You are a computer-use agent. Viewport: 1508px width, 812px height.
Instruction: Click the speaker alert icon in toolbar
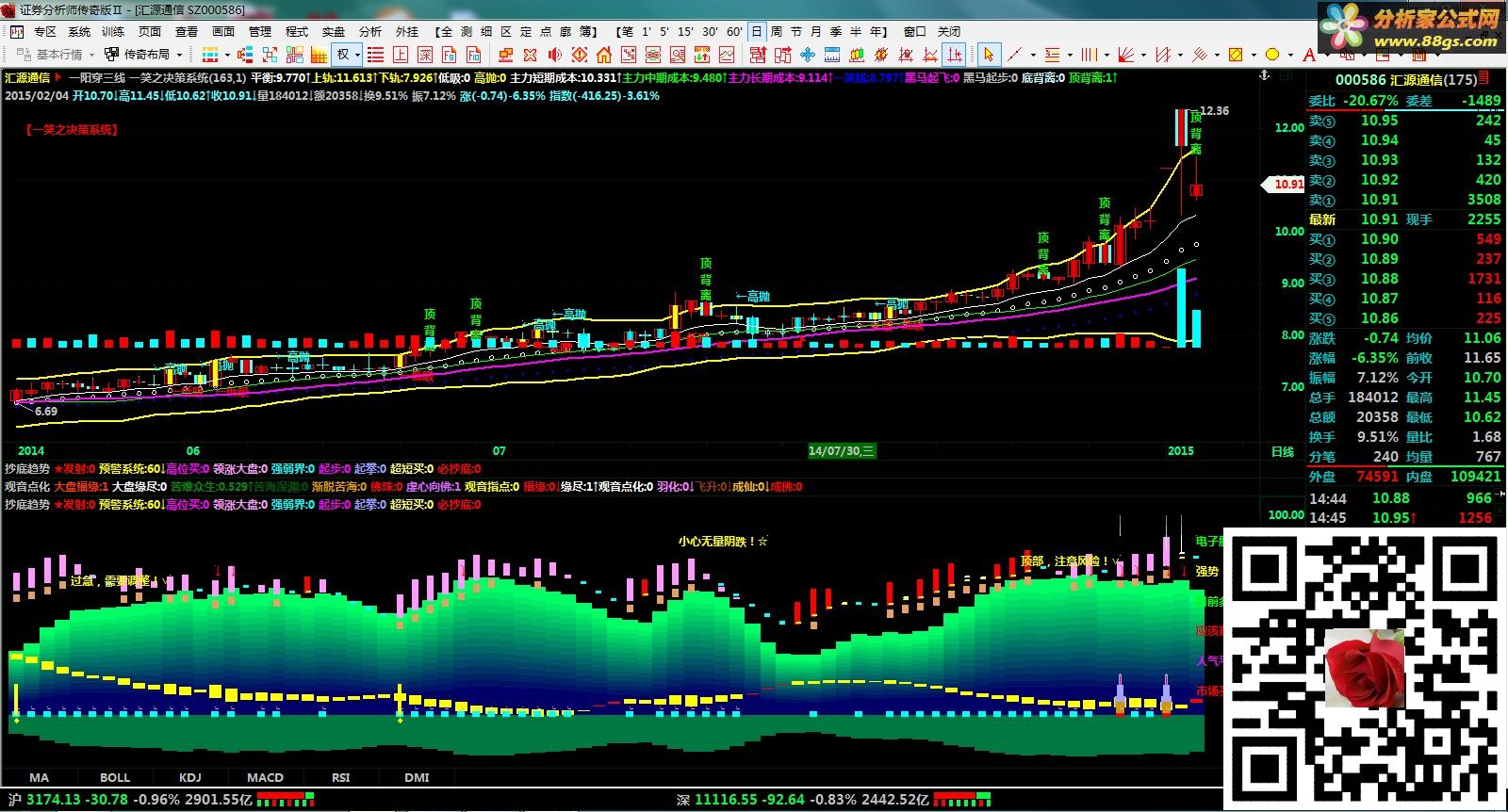[555, 55]
